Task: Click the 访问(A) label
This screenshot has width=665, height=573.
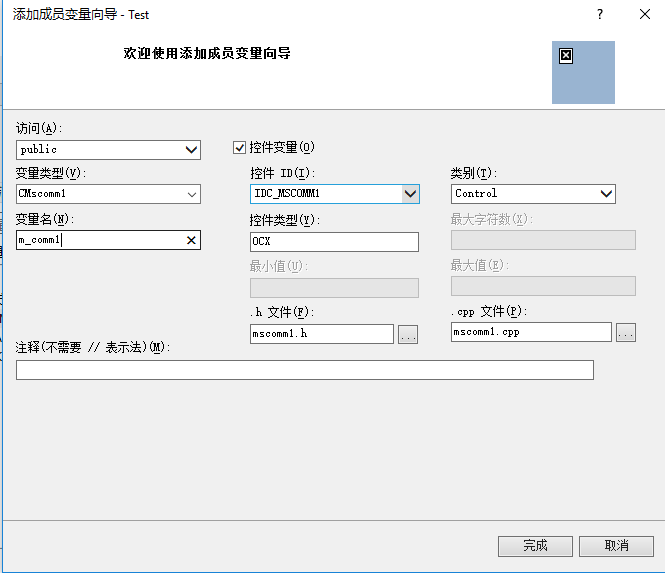Action: [39, 128]
